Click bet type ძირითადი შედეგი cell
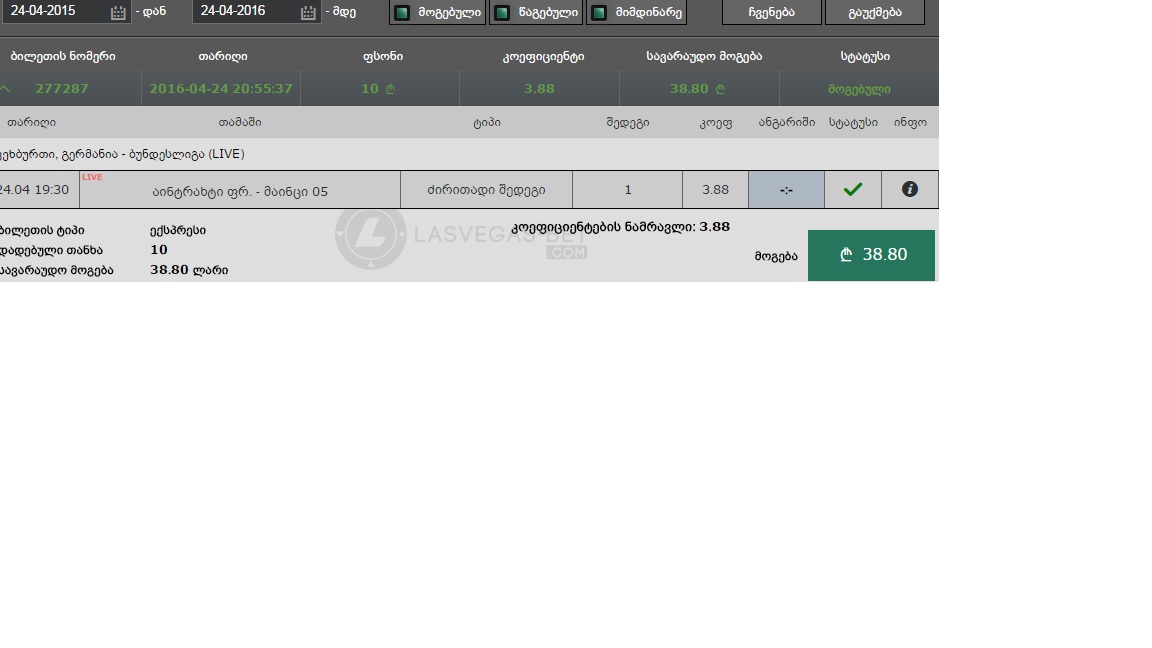1152x648 pixels. click(x=486, y=190)
